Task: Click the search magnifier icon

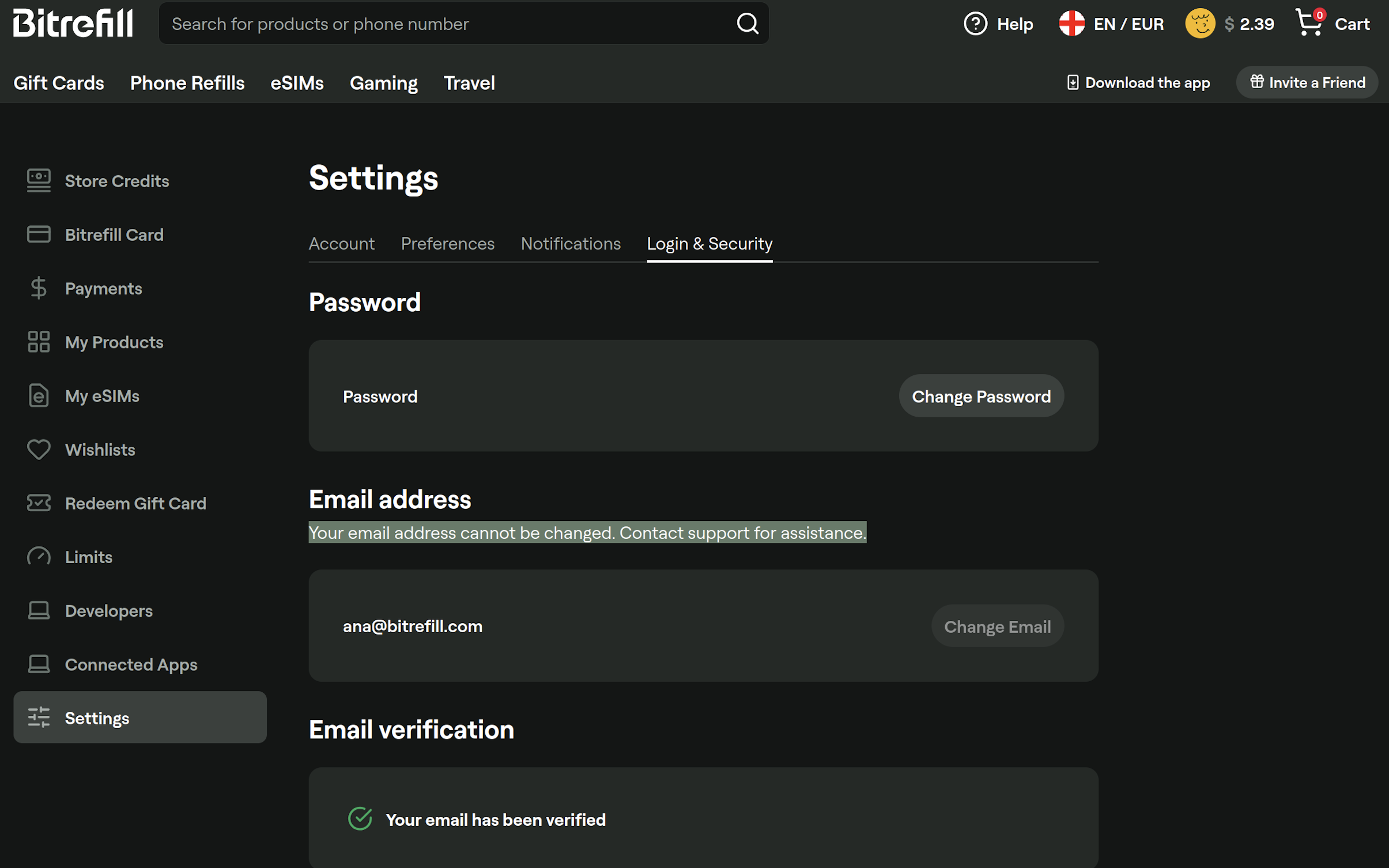Action: tap(747, 24)
